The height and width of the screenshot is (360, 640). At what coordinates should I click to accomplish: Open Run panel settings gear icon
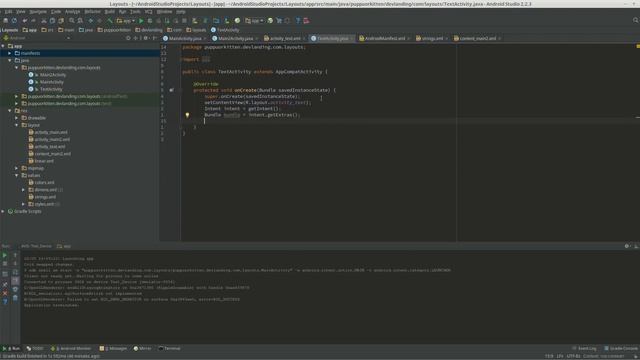click(x=627, y=246)
